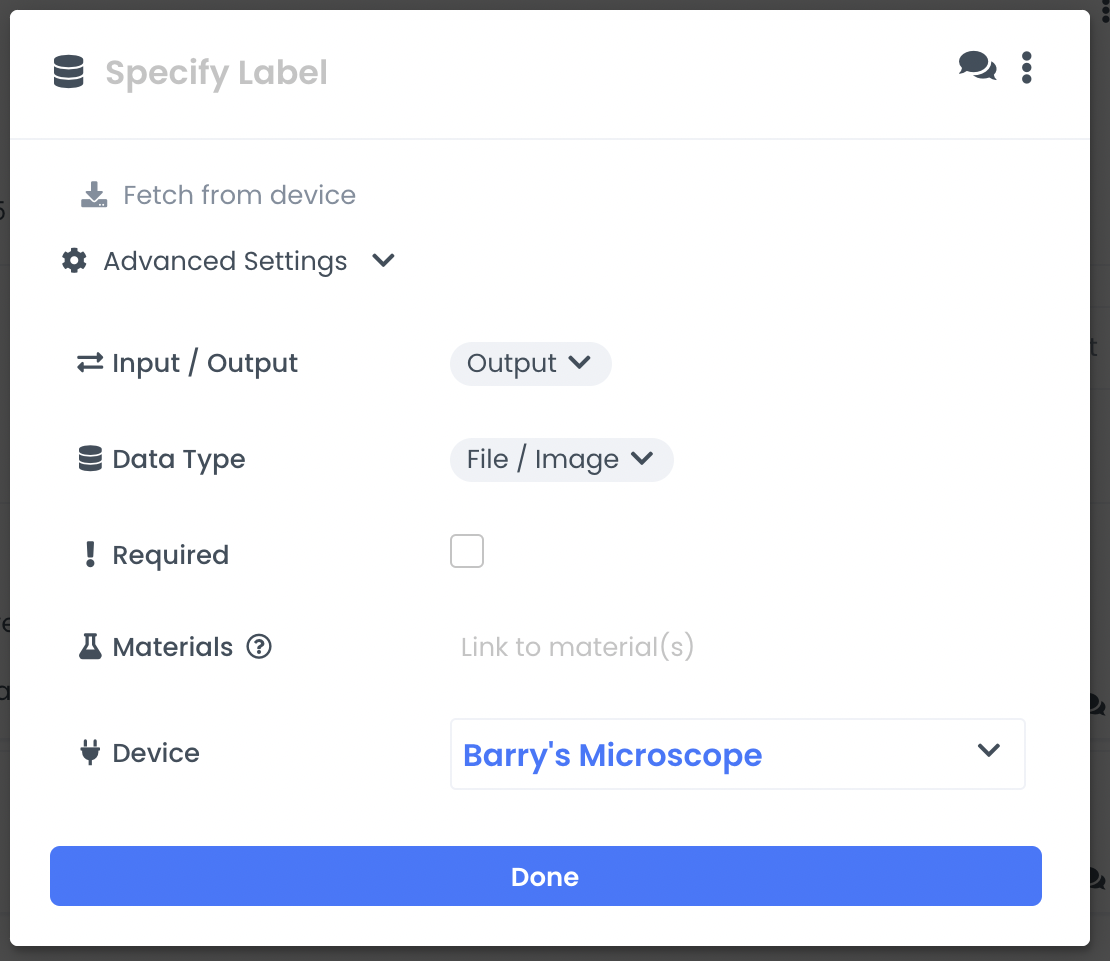Click the exclamation icon beside Required
The image size is (1110, 961).
click(90, 554)
